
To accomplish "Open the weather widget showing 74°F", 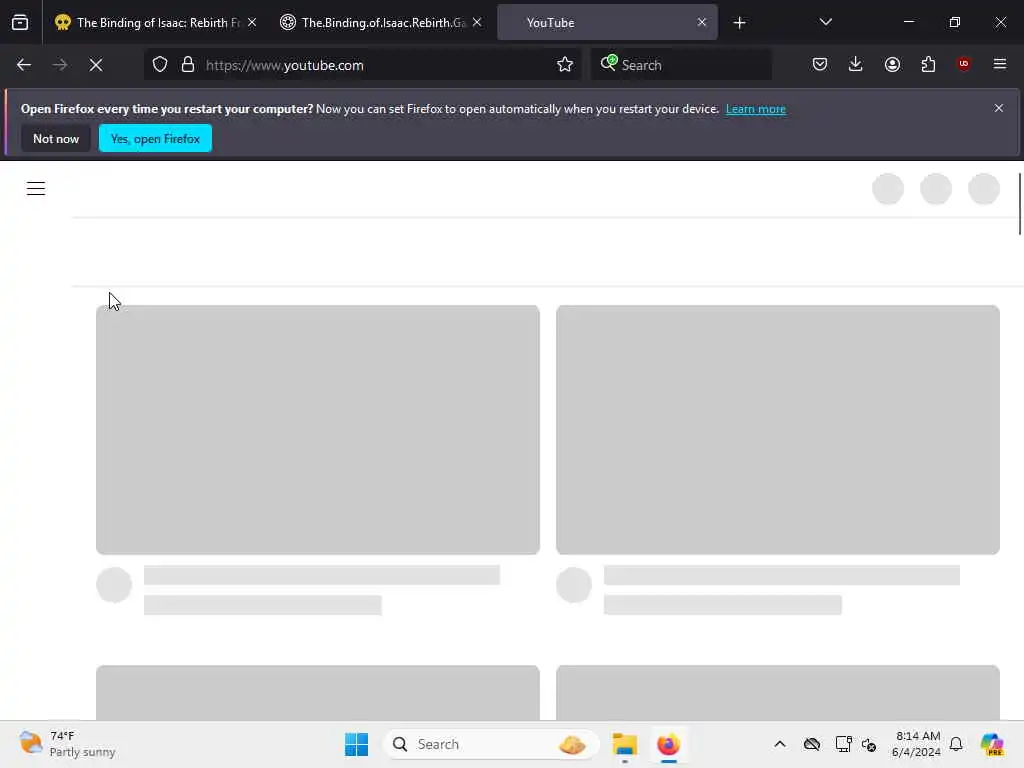I will [x=67, y=744].
